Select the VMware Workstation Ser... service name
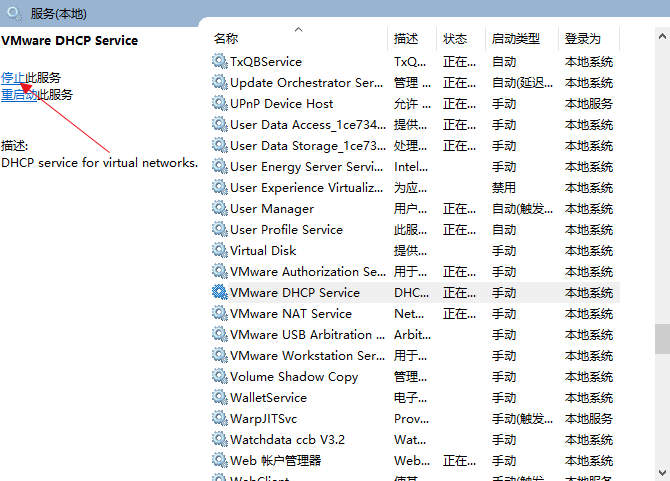The width and height of the screenshot is (670, 481). [x=307, y=355]
